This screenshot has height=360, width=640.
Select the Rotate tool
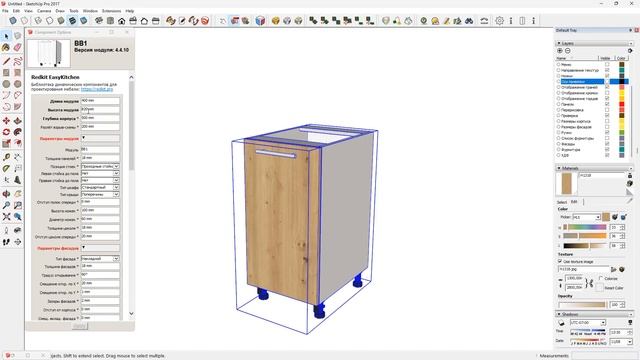tap(6, 132)
